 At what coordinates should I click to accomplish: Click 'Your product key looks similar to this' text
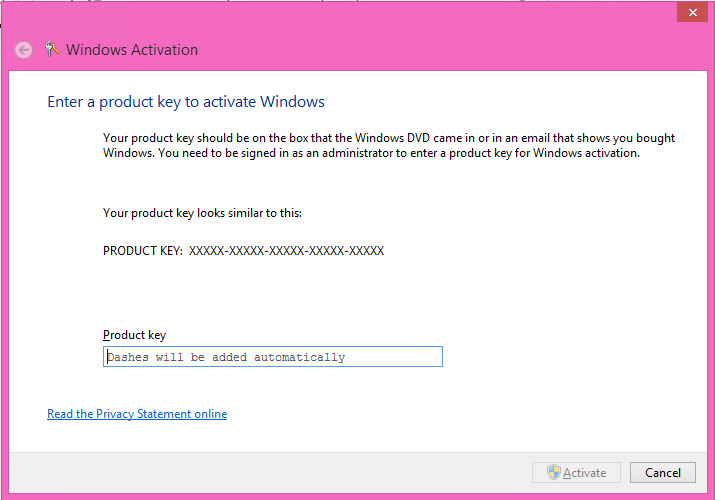point(202,213)
